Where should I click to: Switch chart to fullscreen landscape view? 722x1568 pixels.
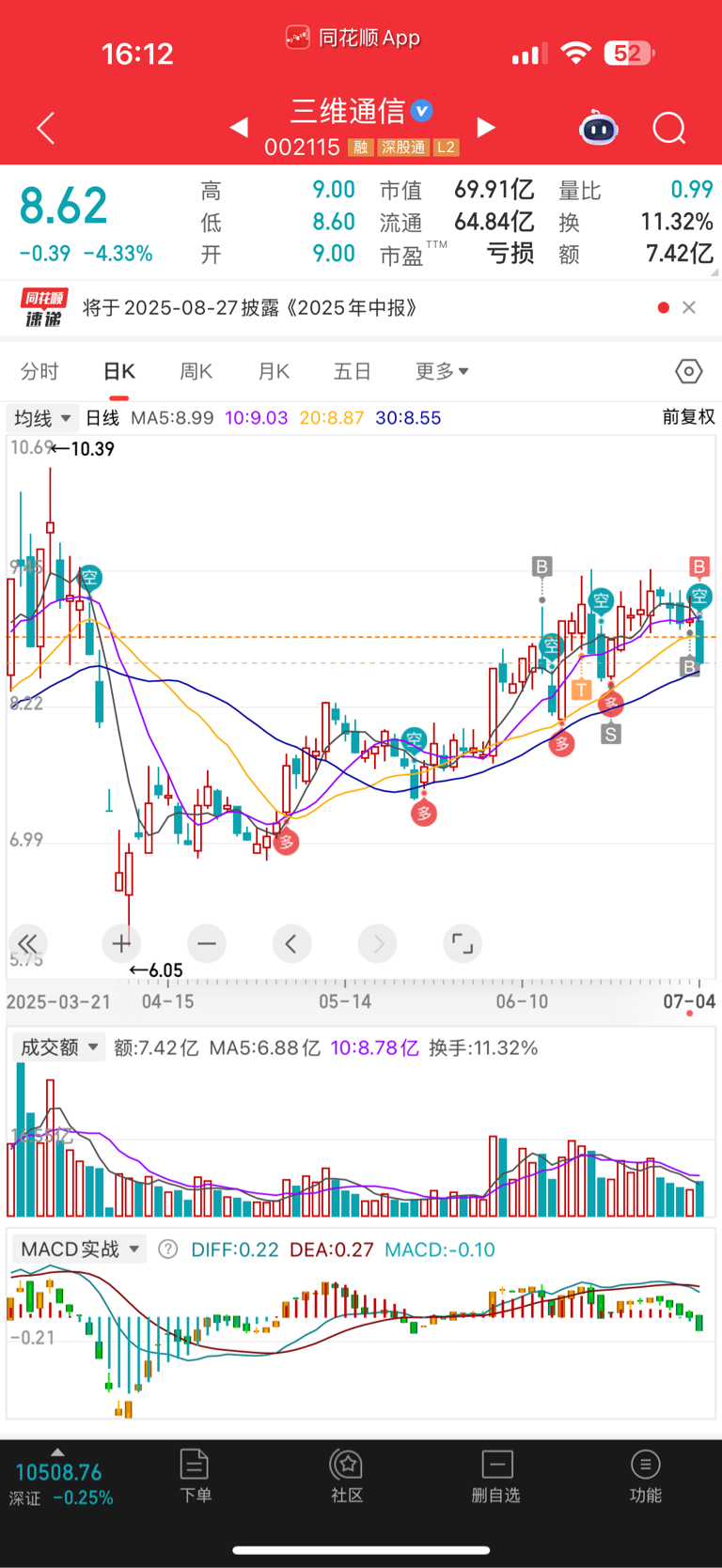tap(463, 943)
